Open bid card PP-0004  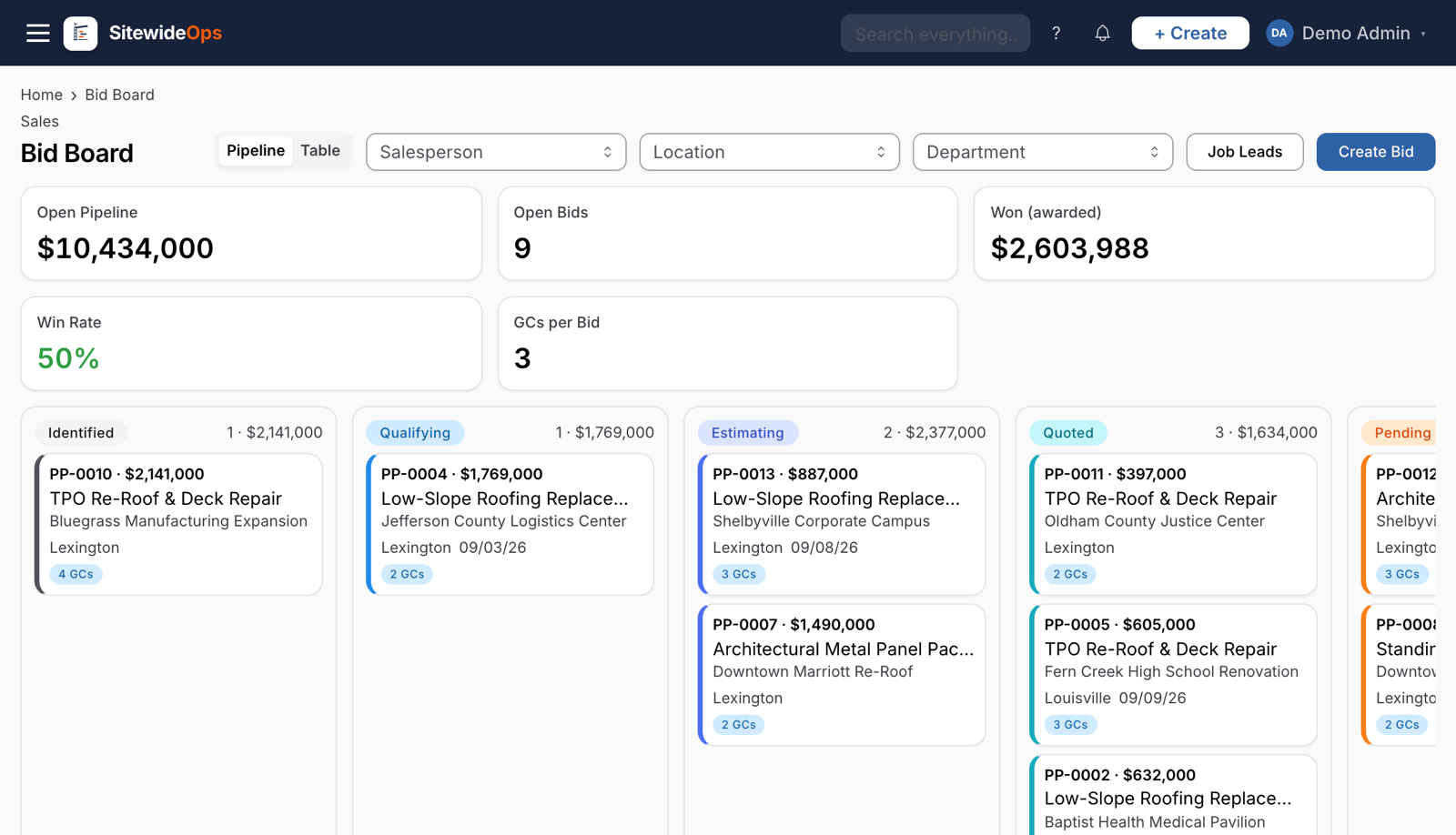click(x=510, y=525)
